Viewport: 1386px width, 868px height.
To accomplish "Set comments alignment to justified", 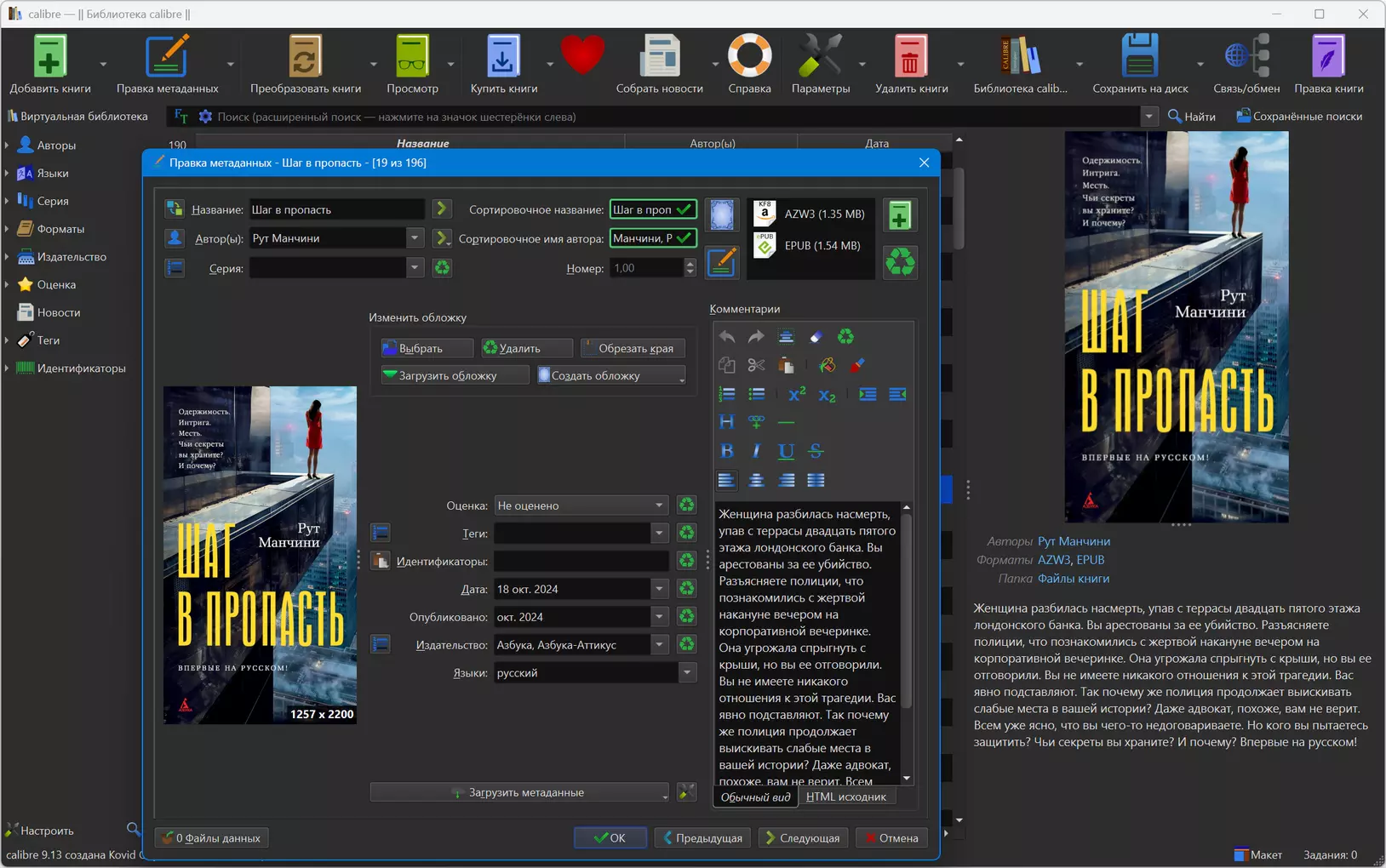I will click(816, 480).
